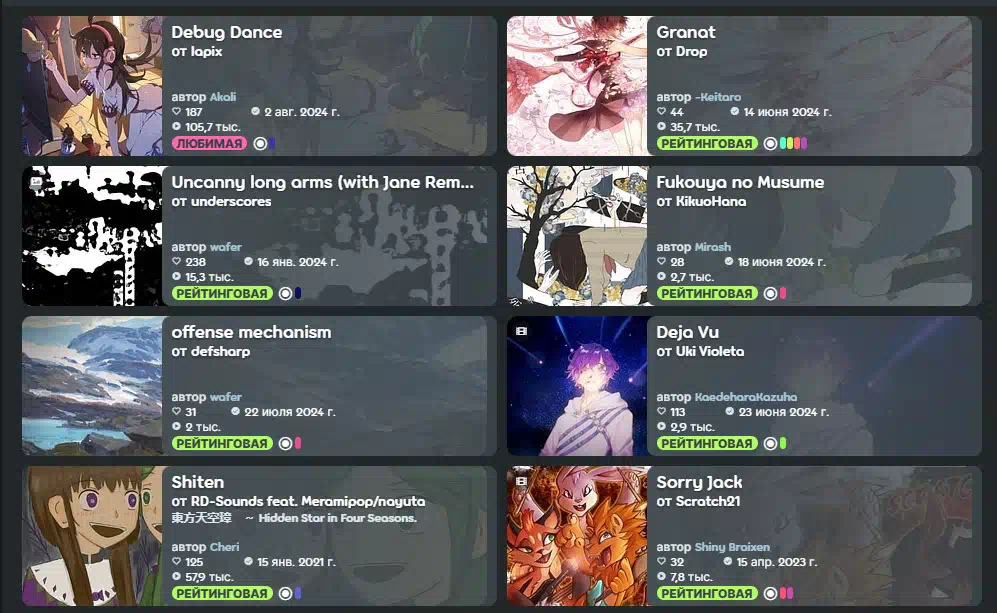The height and width of the screenshot is (613, 997).
Task: Click the play count icon on Uncanny long arms
Action: [177, 277]
